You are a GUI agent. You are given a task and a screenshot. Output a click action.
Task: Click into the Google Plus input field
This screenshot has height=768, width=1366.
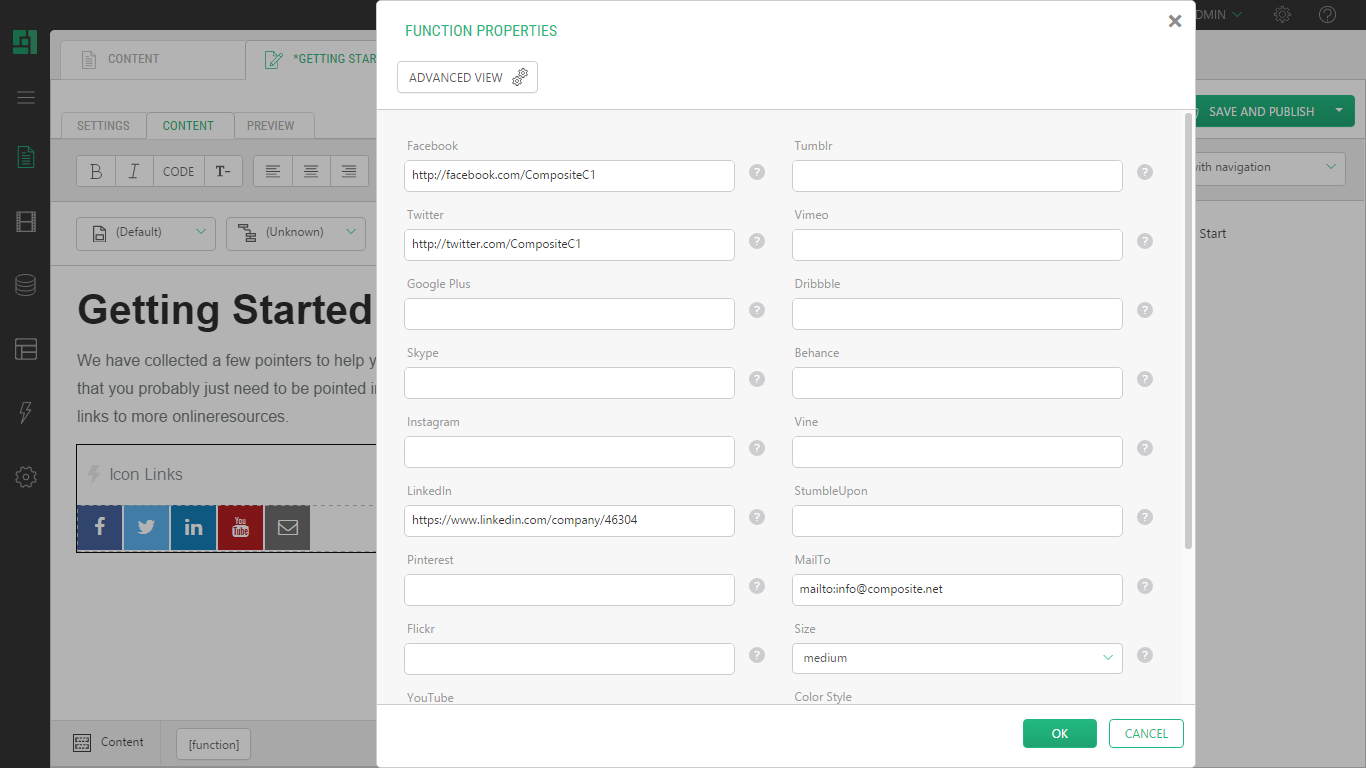569,314
